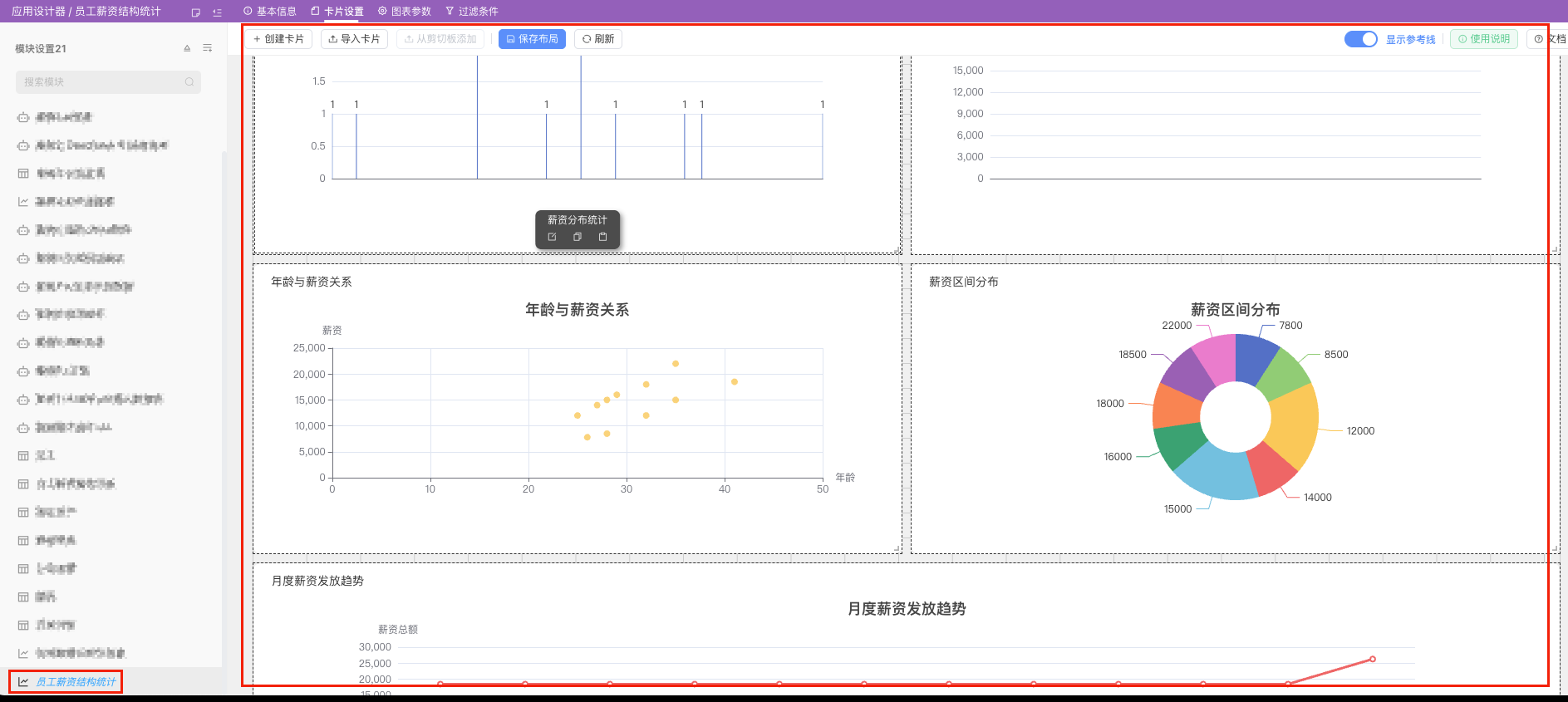Click 应用设计器 in the breadcrumb
This screenshot has height=702, width=1568.
pos(38,12)
